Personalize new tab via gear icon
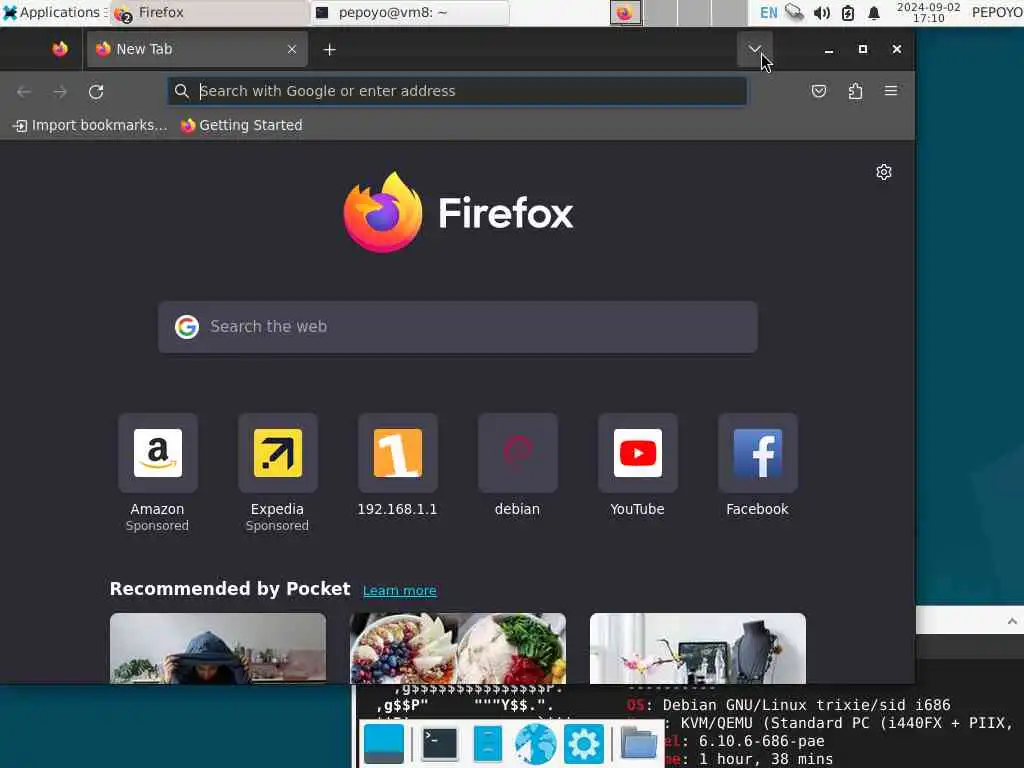The image size is (1024, 768). pos(884,172)
